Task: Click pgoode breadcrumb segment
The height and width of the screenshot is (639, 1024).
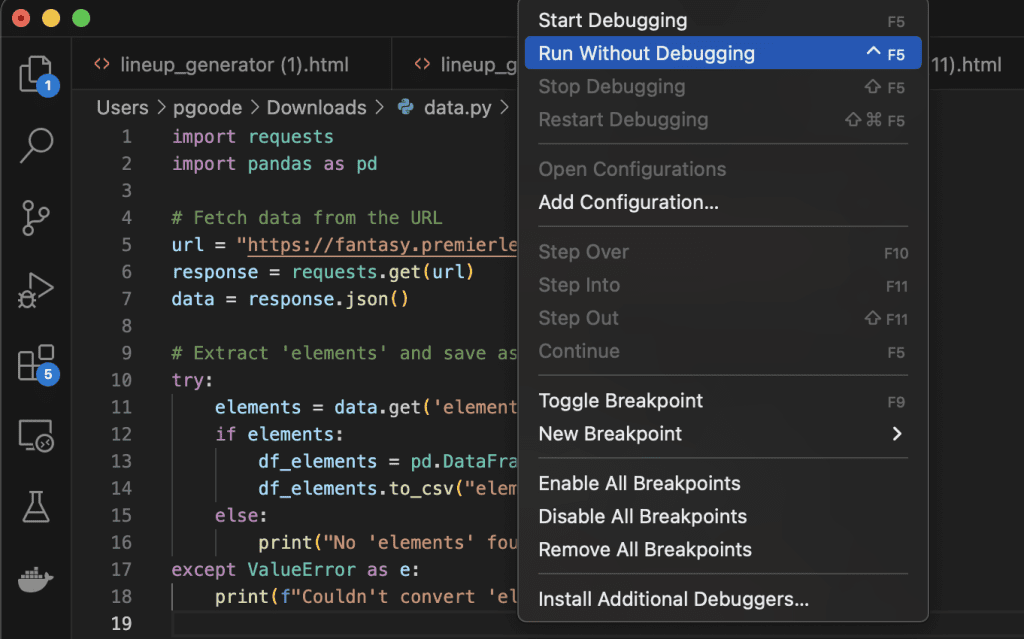Action: [207, 107]
